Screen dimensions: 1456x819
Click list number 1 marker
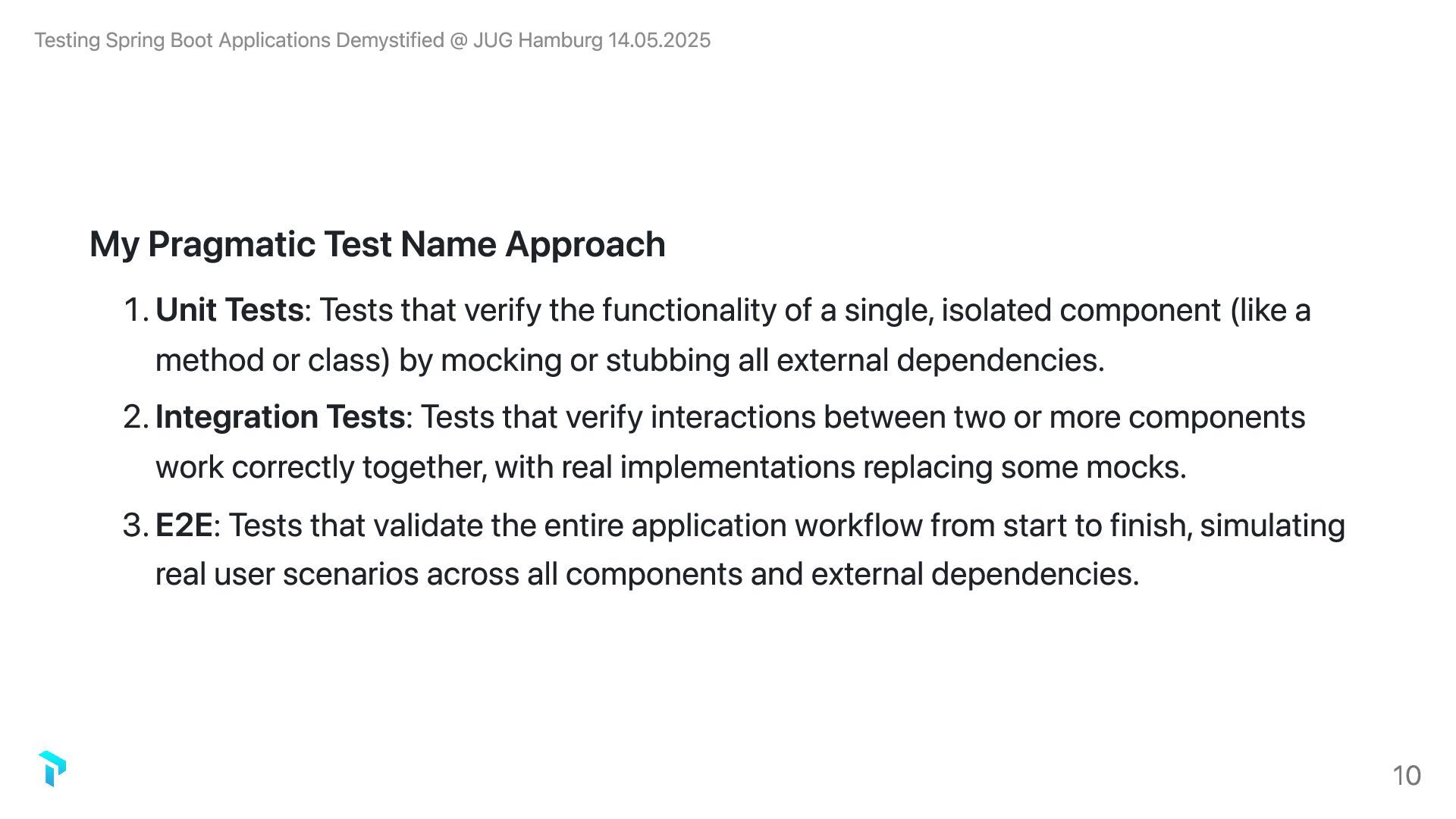[x=135, y=310]
